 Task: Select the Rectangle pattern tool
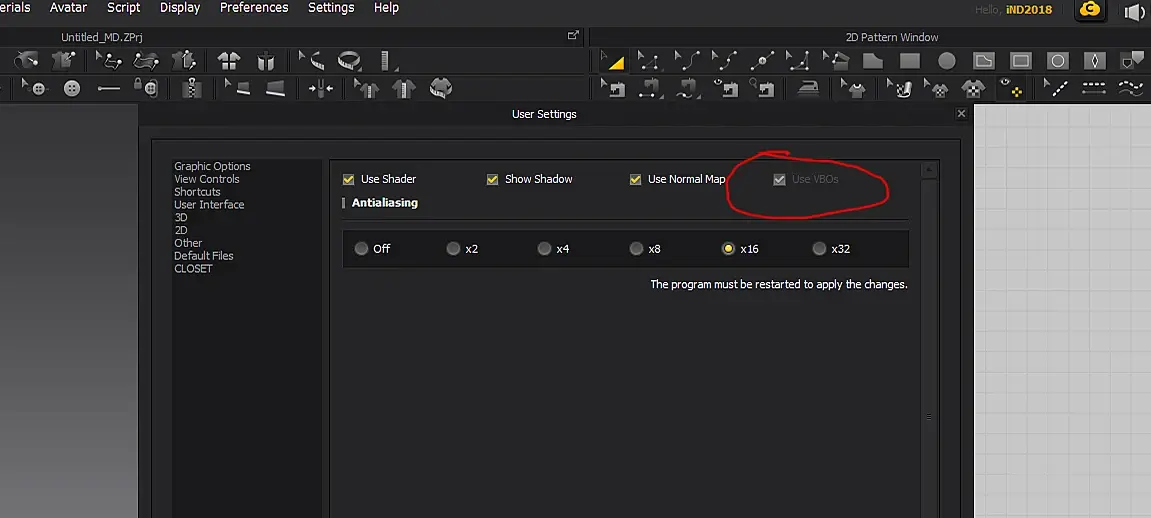click(x=910, y=61)
